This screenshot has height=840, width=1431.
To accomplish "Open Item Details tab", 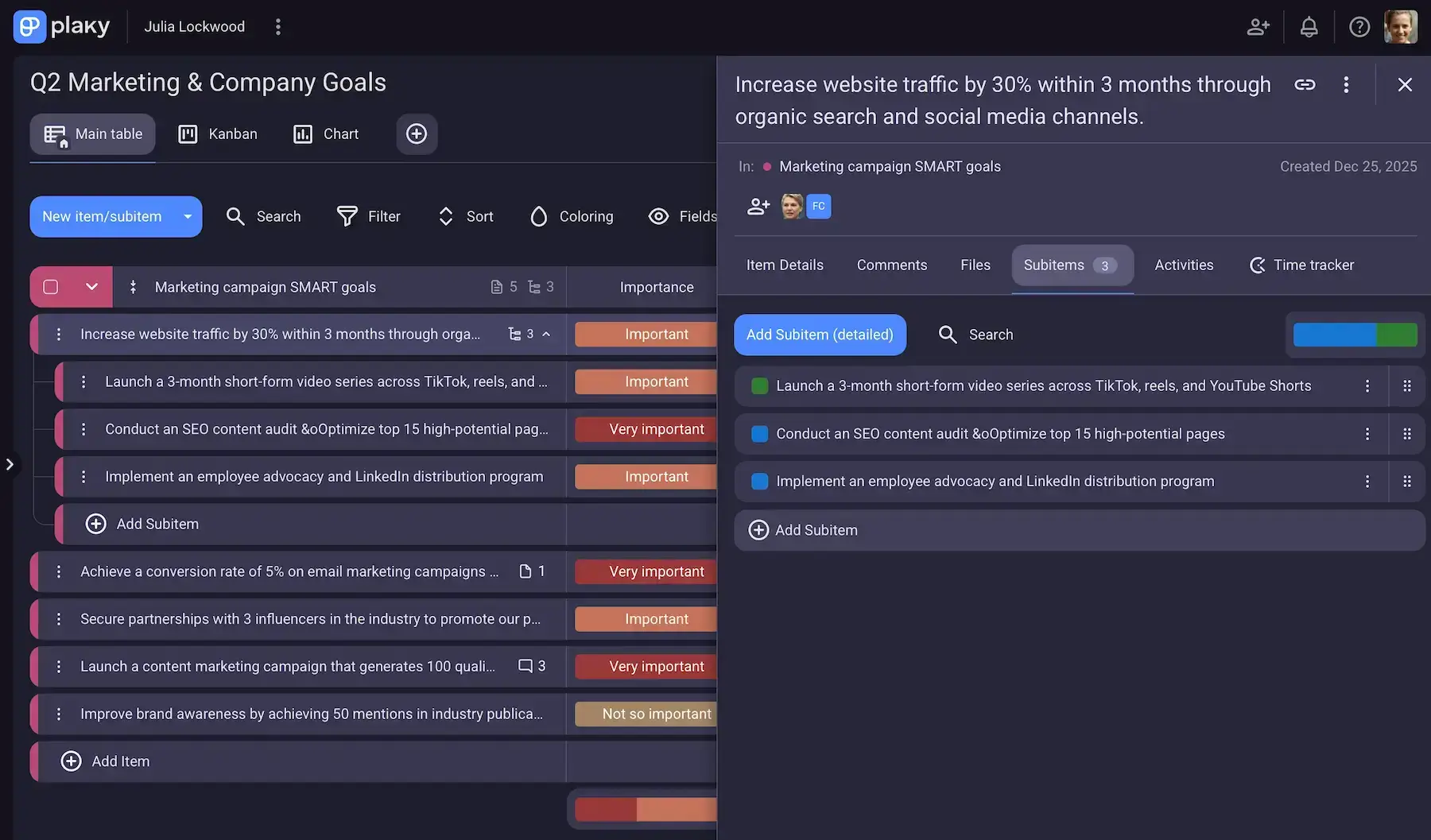I will click(785, 265).
